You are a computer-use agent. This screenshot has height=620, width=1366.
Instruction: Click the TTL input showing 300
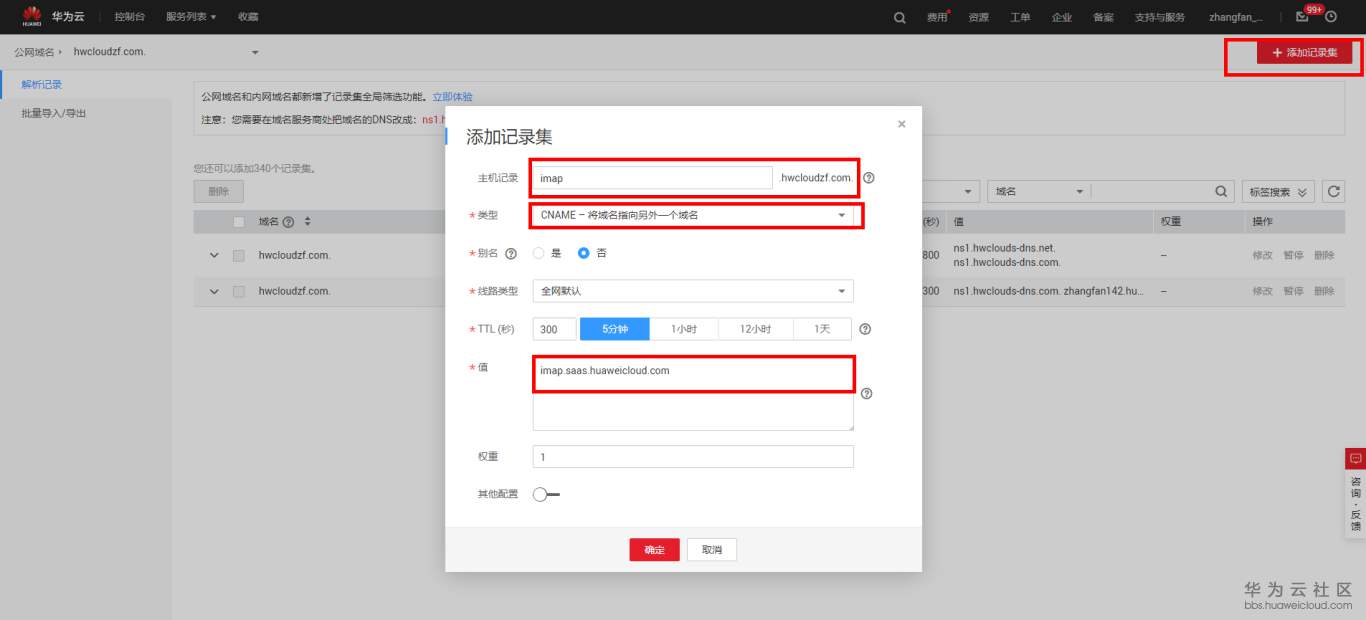554,329
